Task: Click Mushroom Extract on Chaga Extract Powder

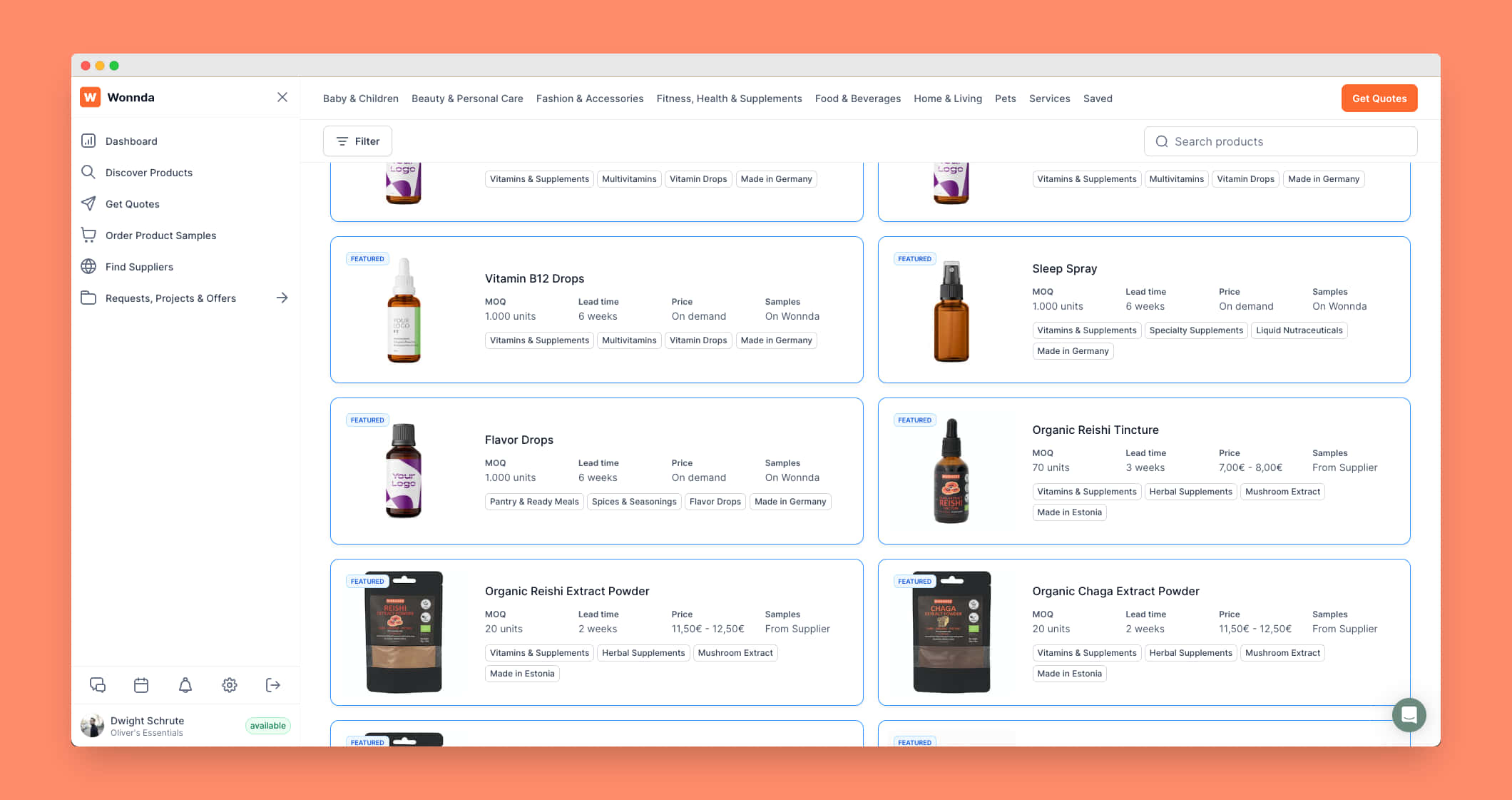Action: 1282,653
